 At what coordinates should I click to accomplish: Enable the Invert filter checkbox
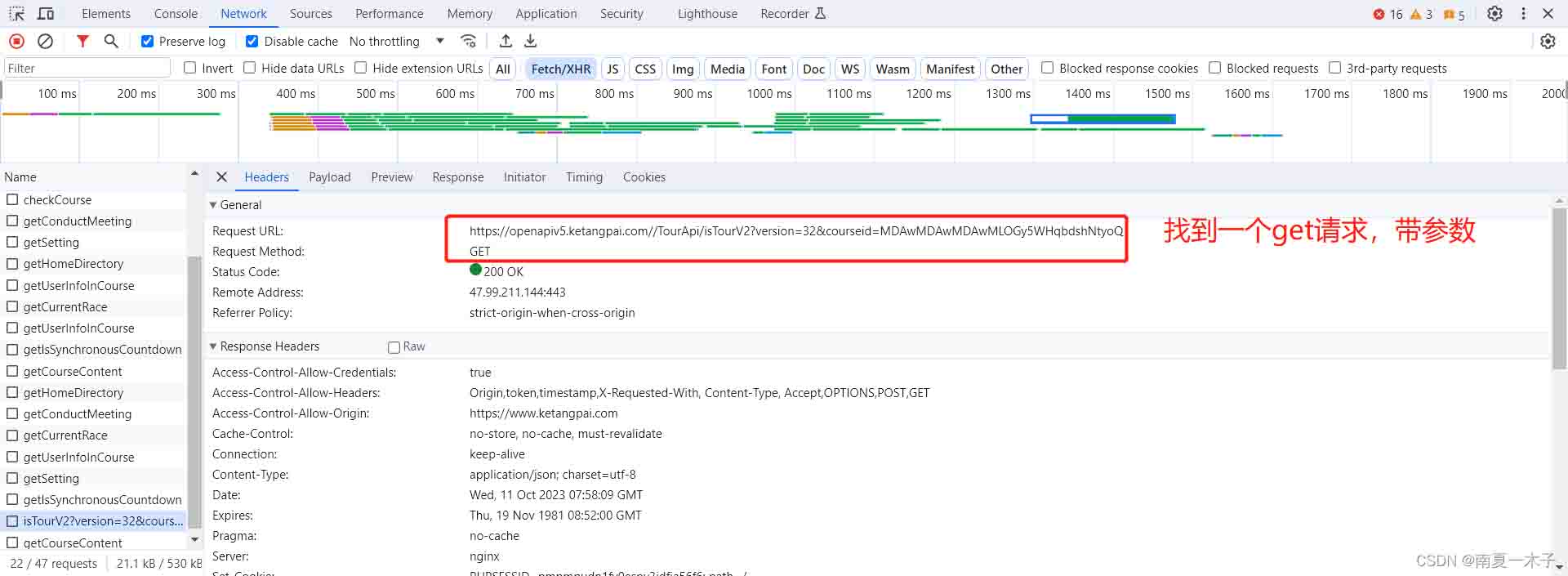coord(190,68)
